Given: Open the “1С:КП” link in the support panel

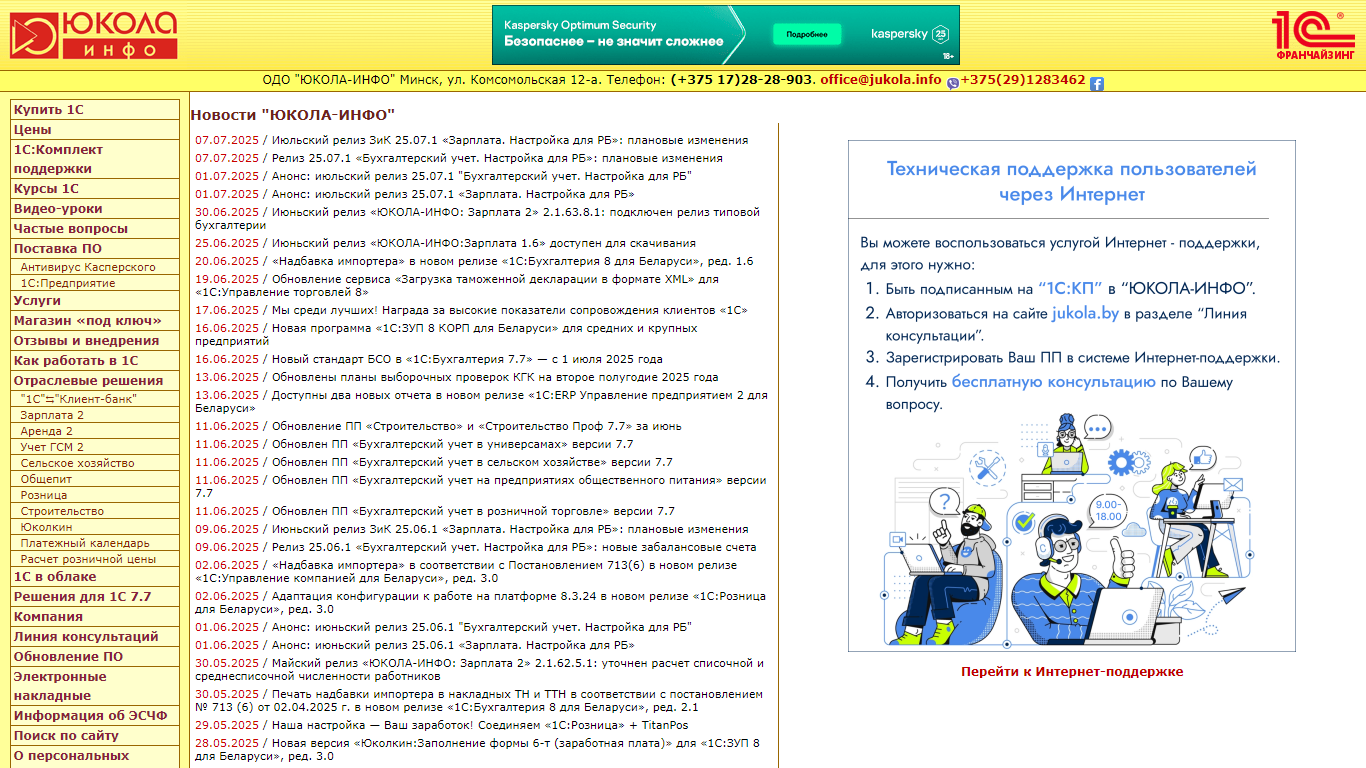Looking at the screenshot, I should 1070,289.
